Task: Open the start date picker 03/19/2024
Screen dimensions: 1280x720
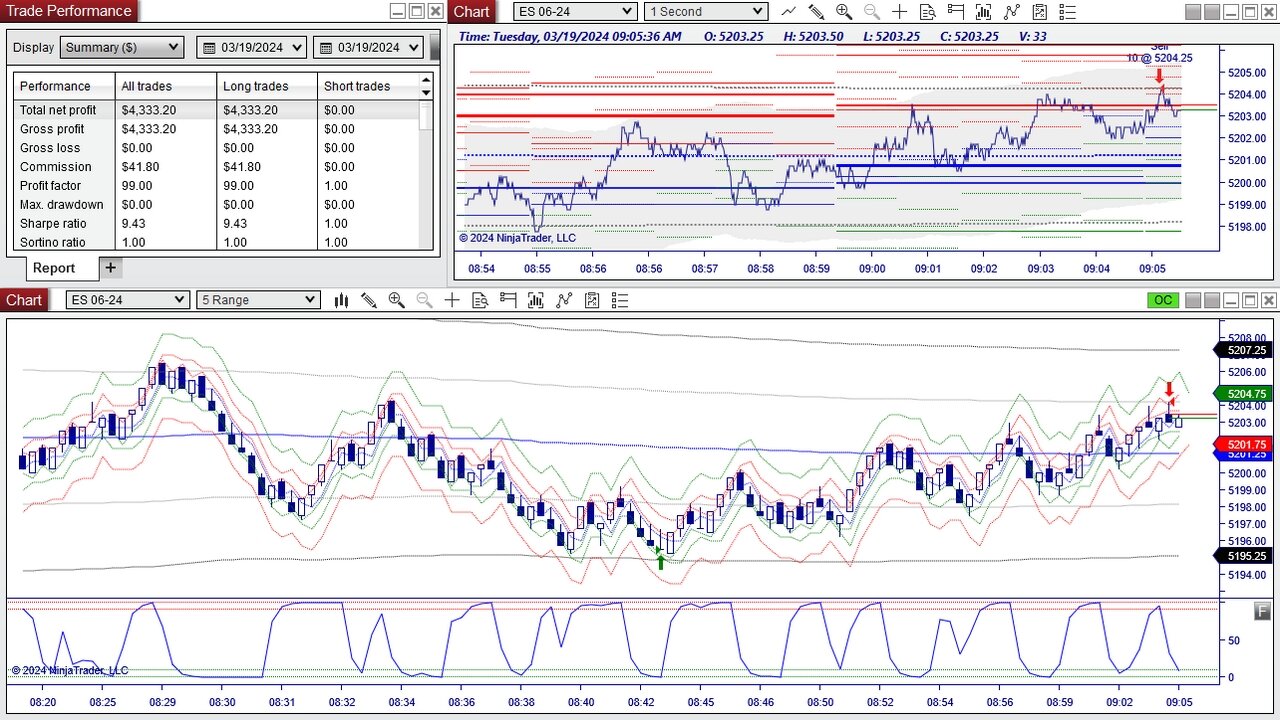Action: point(252,47)
